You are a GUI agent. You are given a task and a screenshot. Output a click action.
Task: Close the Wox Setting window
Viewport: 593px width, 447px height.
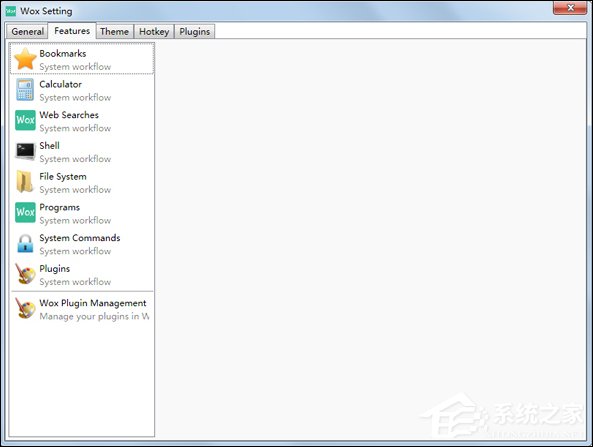click(570, 8)
